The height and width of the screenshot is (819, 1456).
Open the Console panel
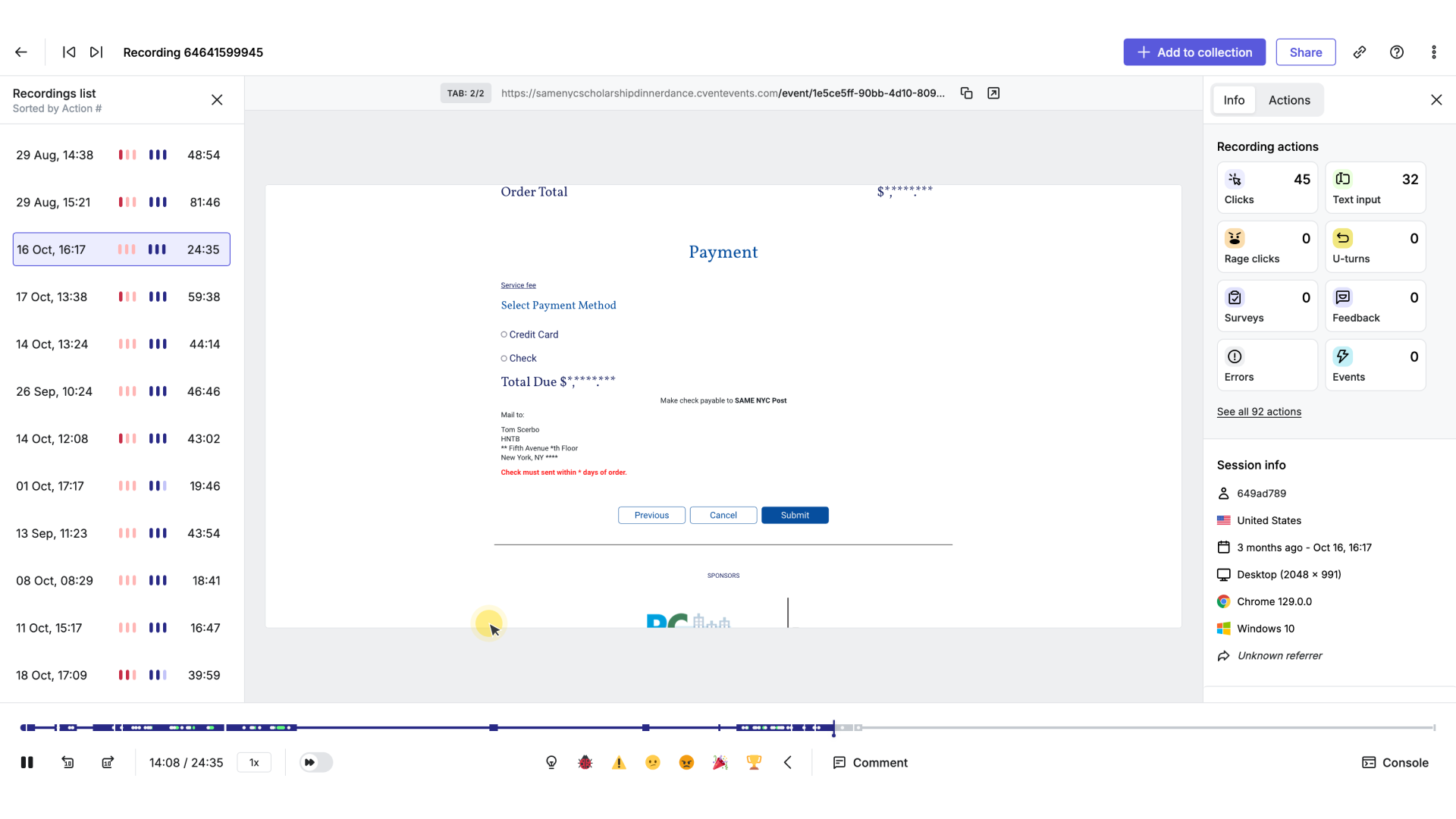[1395, 762]
